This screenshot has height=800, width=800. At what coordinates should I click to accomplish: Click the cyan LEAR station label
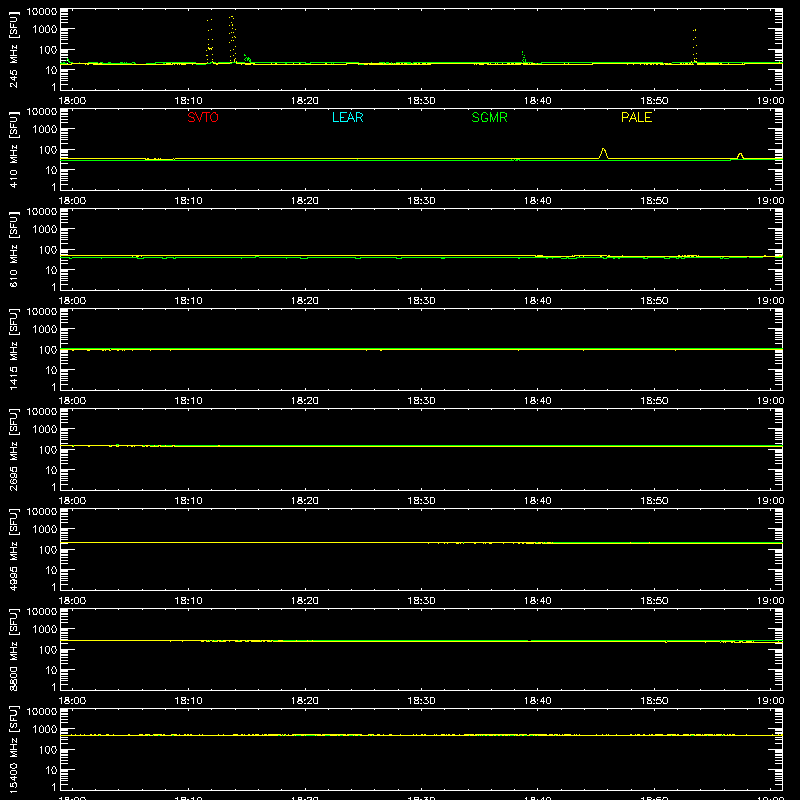coord(347,117)
